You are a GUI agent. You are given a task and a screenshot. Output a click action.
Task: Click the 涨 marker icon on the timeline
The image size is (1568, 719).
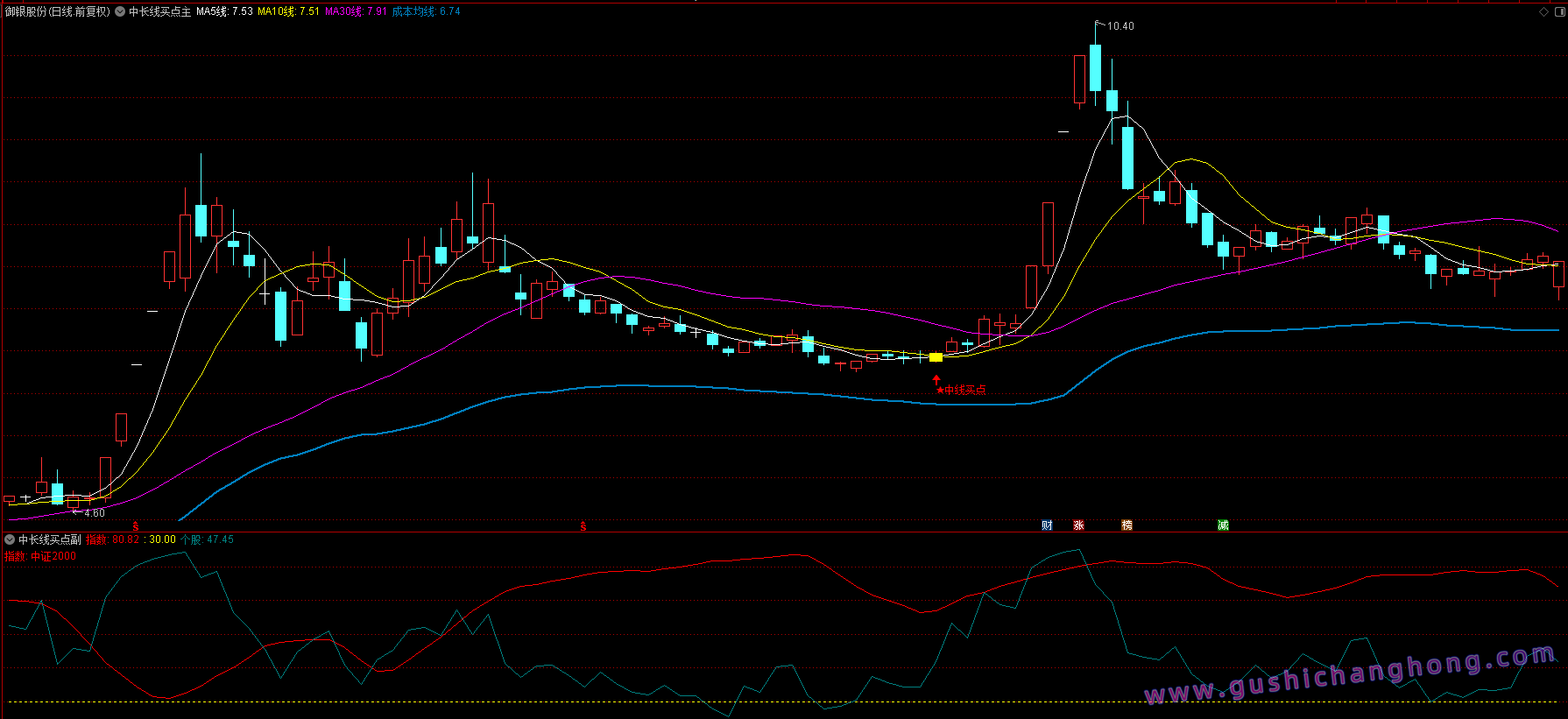(1078, 525)
